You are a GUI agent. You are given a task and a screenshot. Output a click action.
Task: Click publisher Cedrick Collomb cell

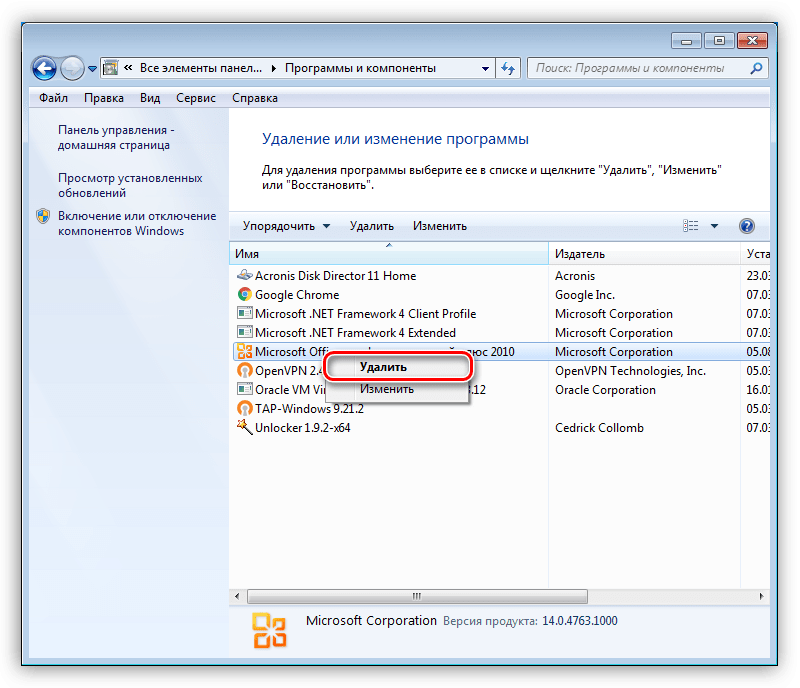(x=599, y=428)
